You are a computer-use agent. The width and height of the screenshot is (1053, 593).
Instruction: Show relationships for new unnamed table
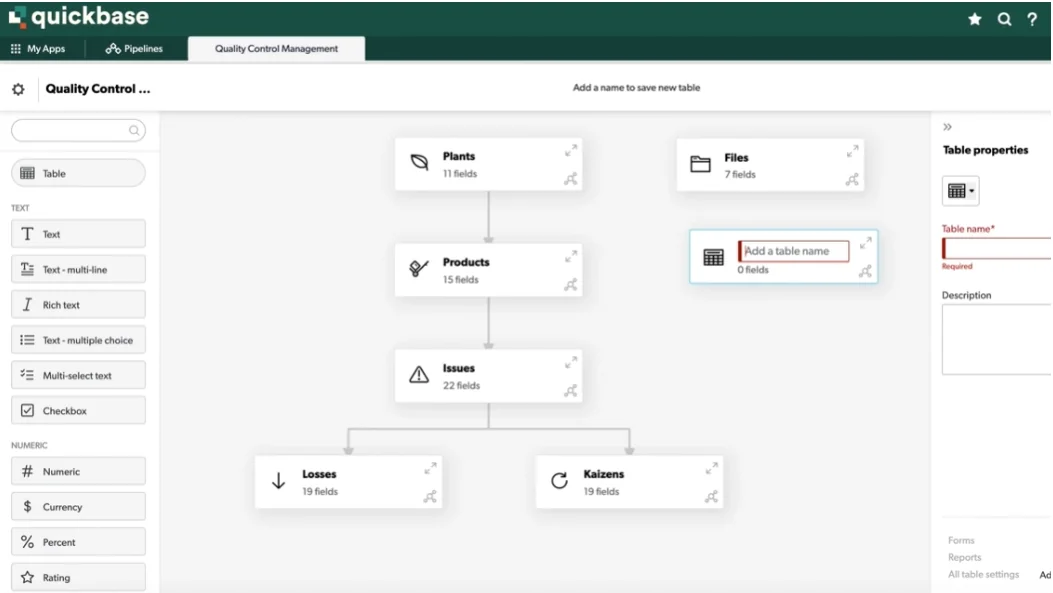865,271
